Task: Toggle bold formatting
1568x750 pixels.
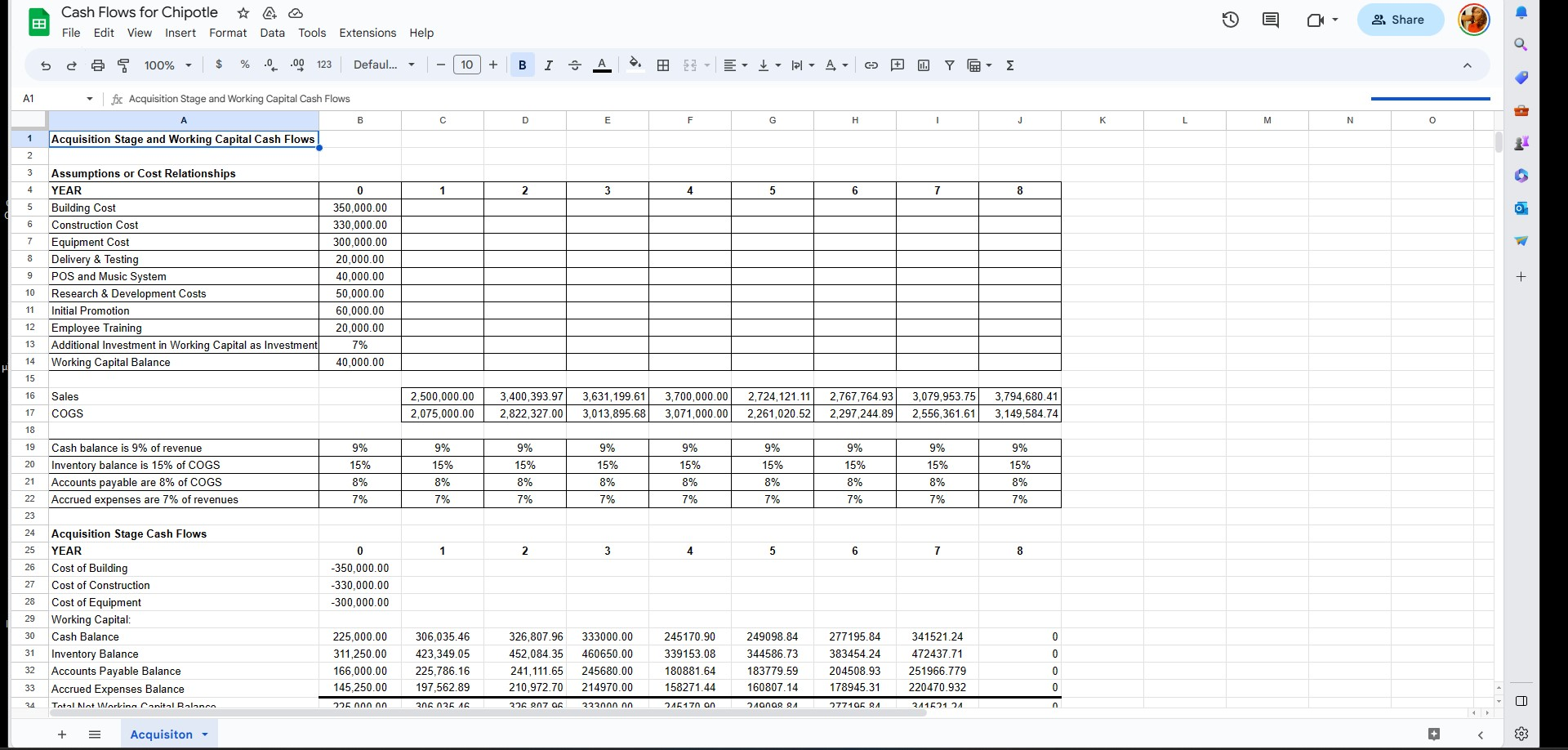Action: [x=522, y=65]
